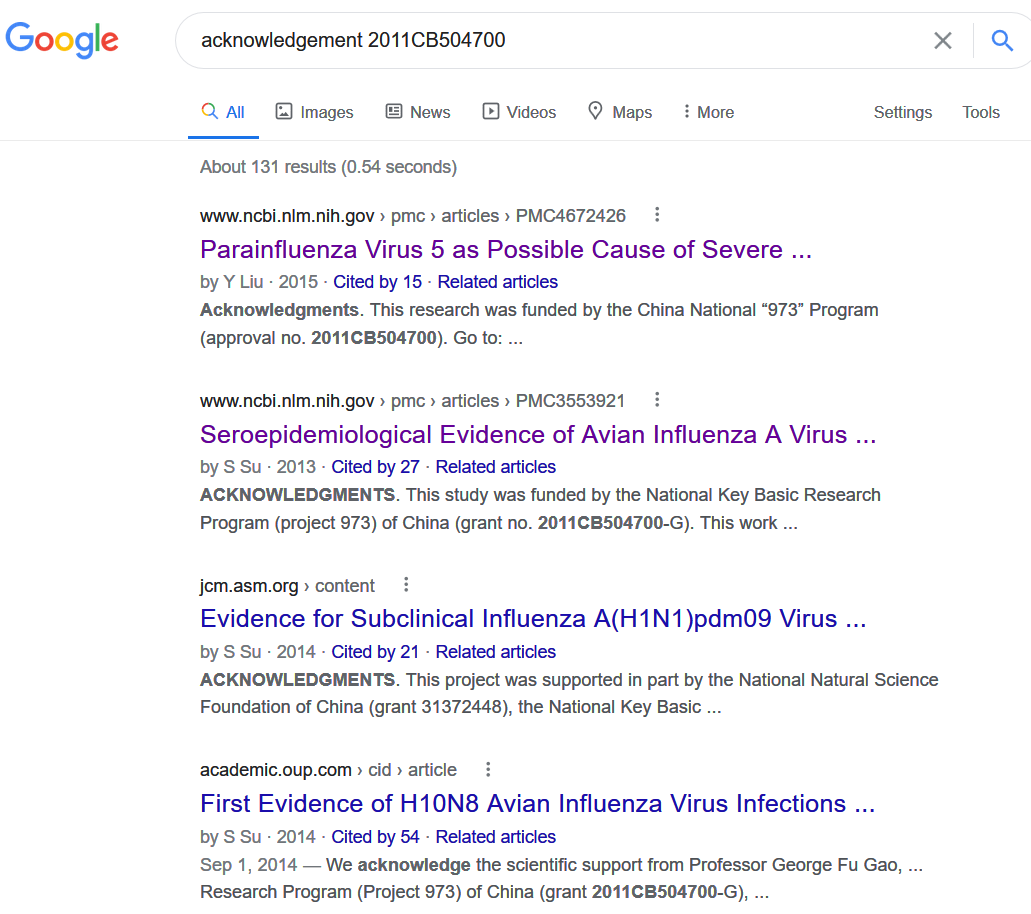Click snippet mentioning China National "973" Program
Screen dimensions: 1031x914
pos(539,324)
